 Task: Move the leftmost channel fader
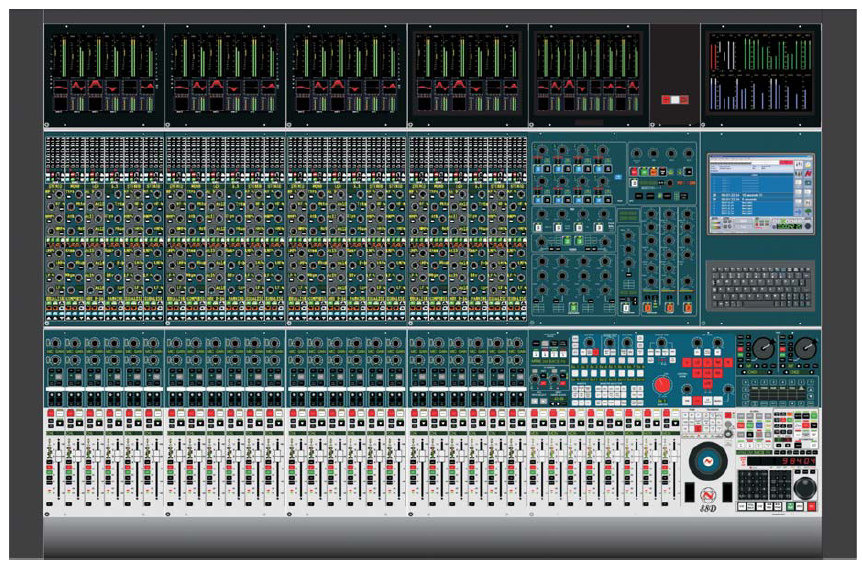(x=58, y=455)
